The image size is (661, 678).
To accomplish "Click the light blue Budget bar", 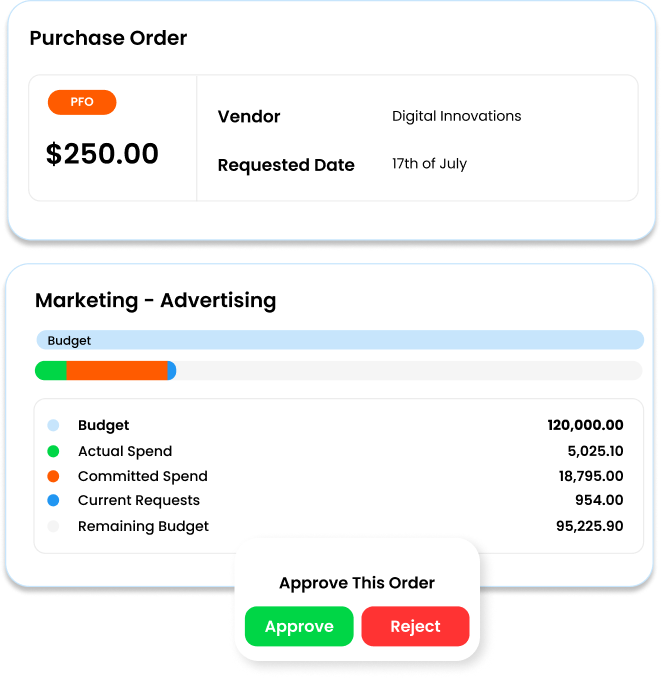I will click(x=340, y=340).
